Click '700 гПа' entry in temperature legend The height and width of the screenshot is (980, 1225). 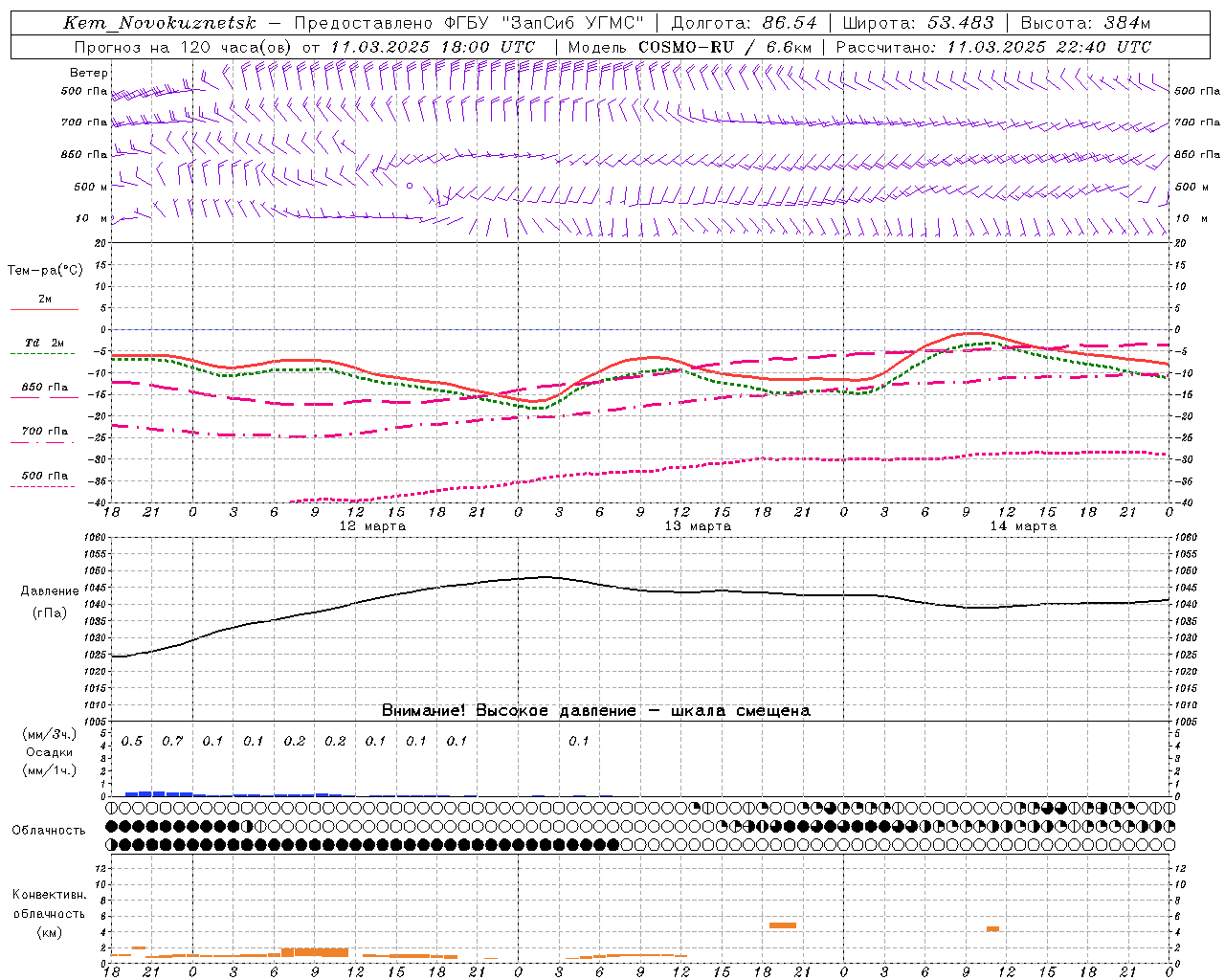pos(45,432)
